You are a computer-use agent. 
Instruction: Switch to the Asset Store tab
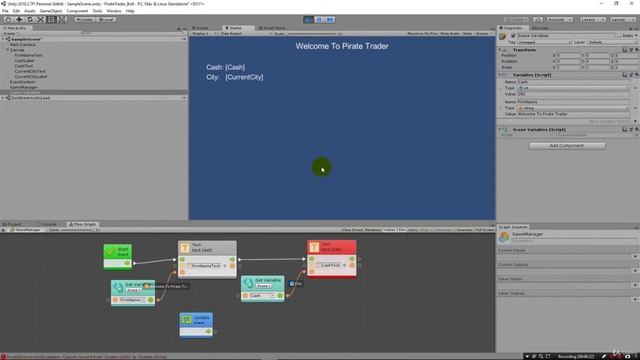click(x=272, y=28)
